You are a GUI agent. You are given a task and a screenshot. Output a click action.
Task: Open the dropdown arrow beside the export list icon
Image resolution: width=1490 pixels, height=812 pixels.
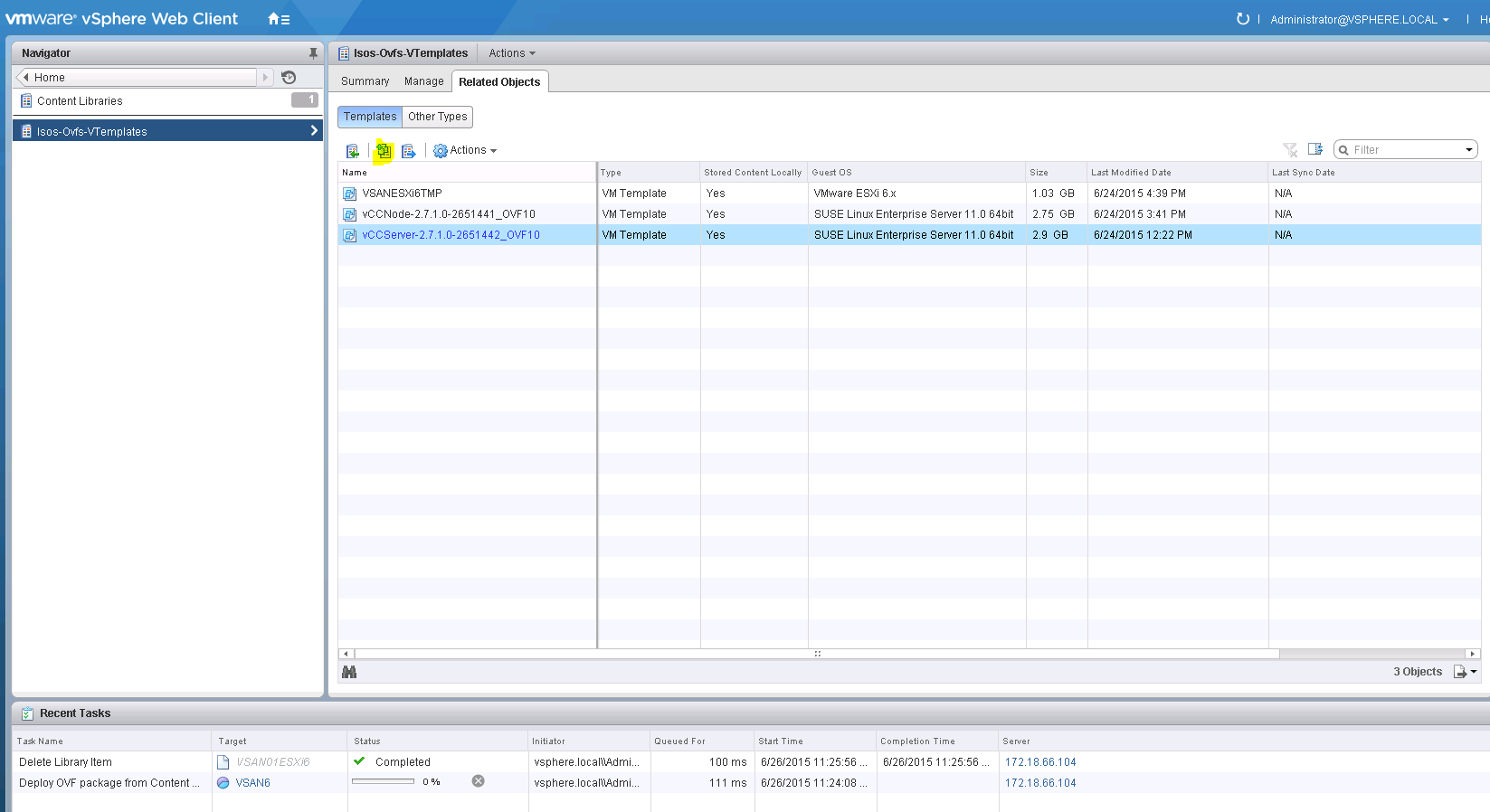click(x=1474, y=672)
